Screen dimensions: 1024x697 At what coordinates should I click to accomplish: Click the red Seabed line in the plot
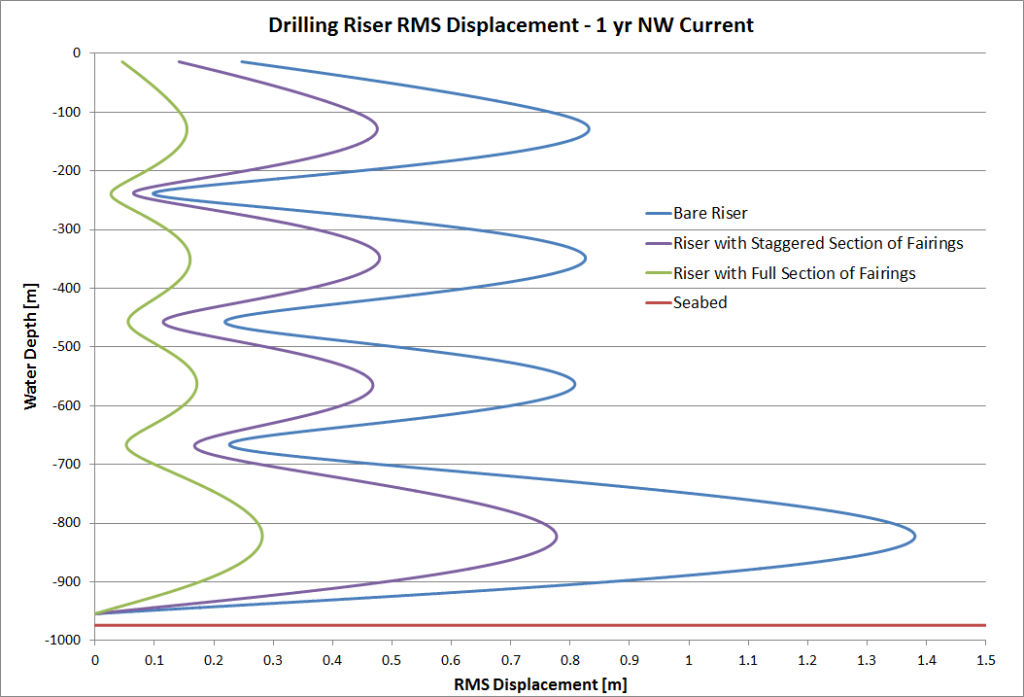point(540,625)
